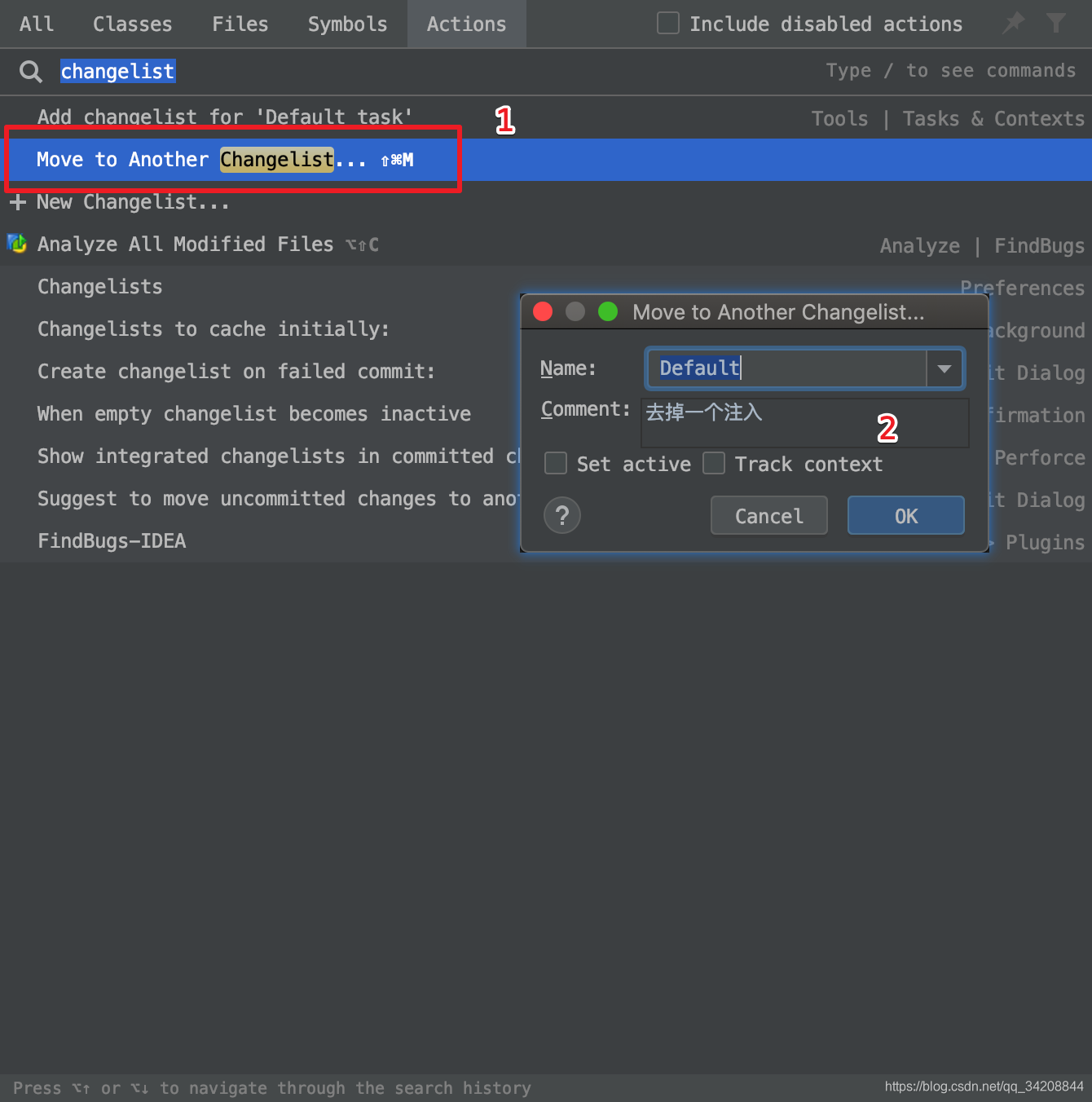The height and width of the screenshot is (1102, 1092).
Task: Enable Track context in the dialog
Action: [714, 463]
